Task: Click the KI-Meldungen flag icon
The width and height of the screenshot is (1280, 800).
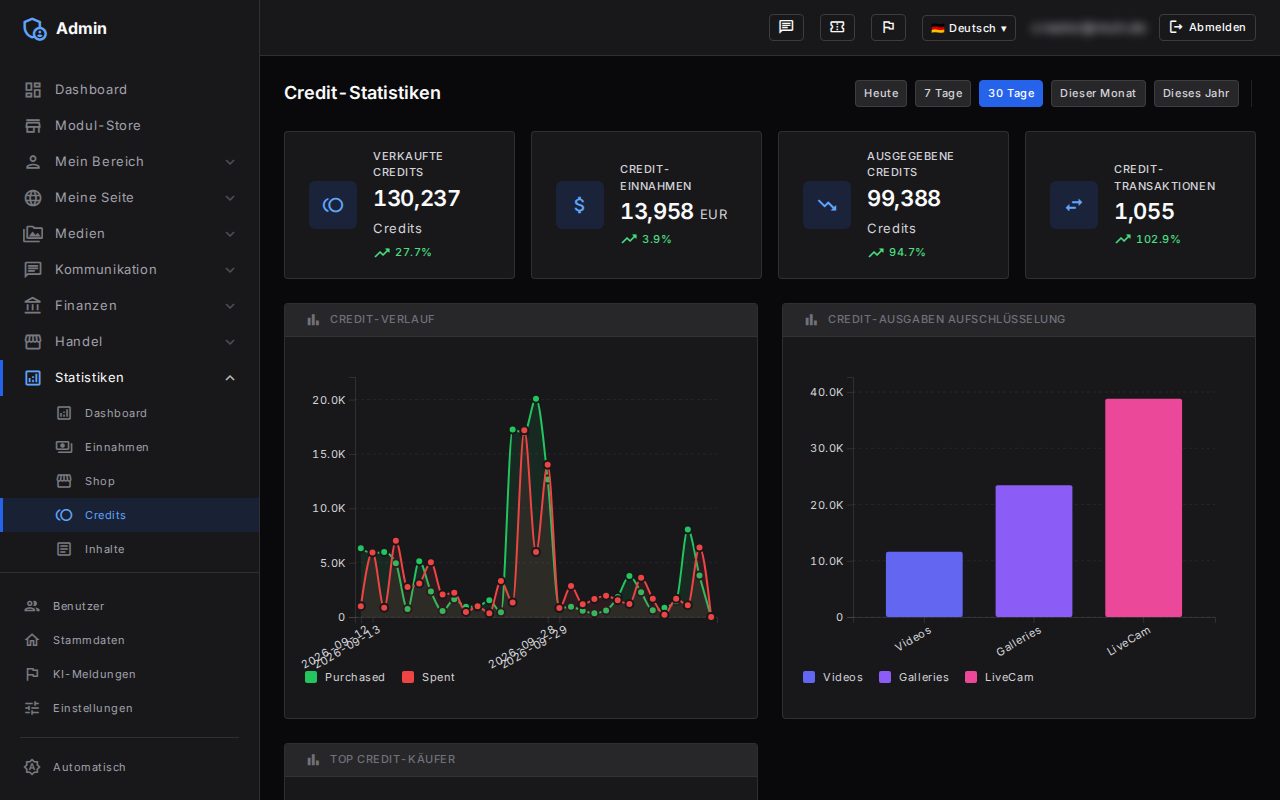Action: pyautogui.click(x=32, y=674)
